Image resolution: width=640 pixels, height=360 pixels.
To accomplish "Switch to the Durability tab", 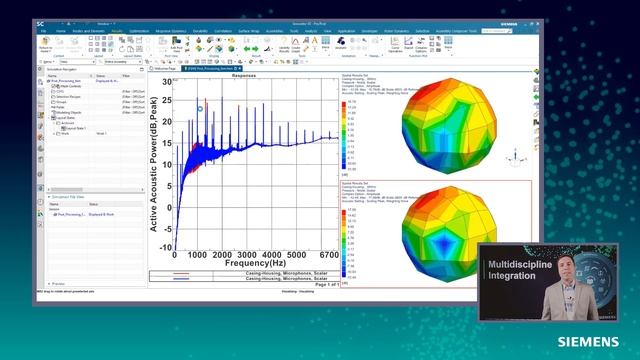I will coord(200,31).
